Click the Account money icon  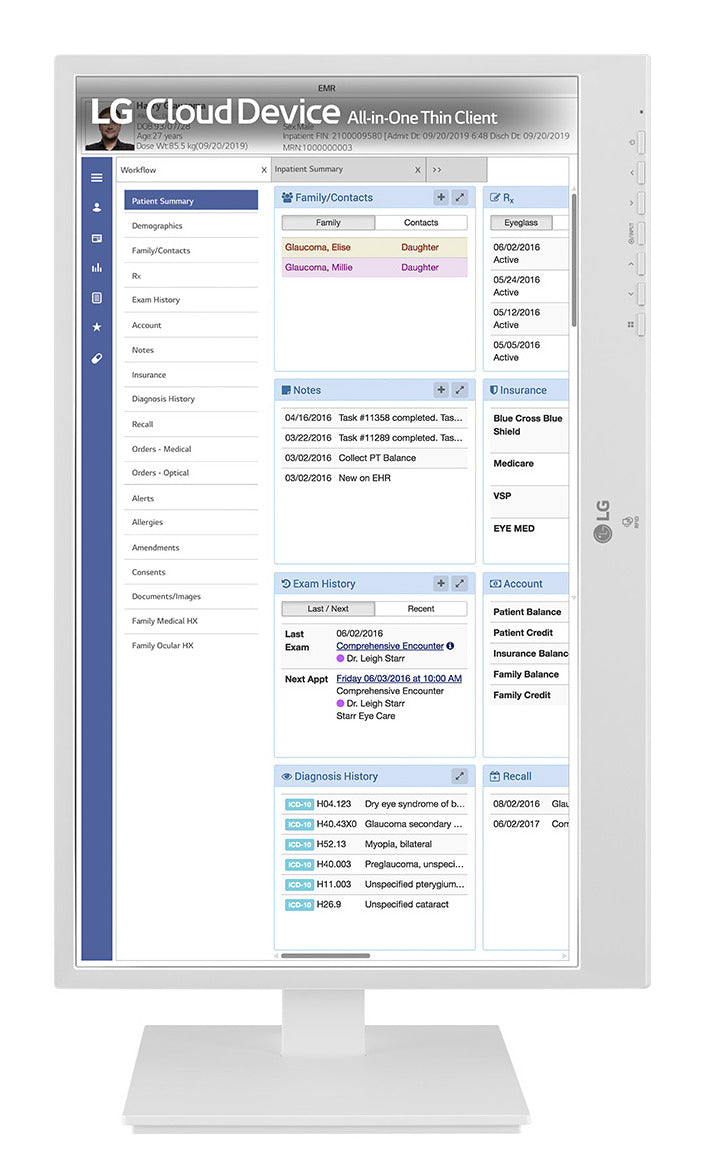pos(495,584)
